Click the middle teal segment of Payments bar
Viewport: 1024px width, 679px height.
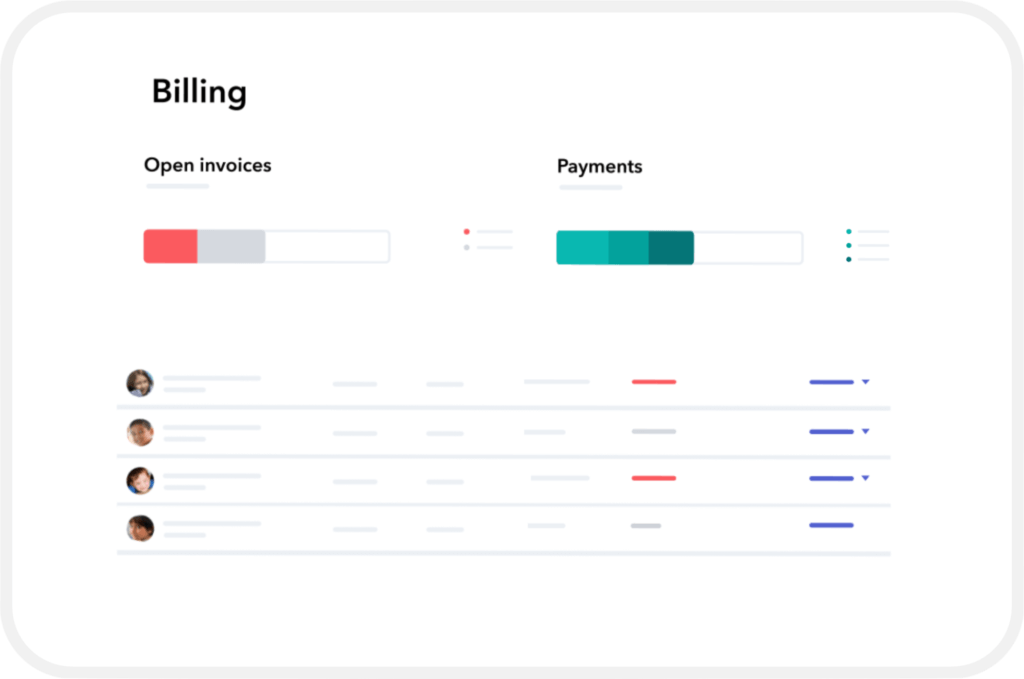[x=628, y=247]
